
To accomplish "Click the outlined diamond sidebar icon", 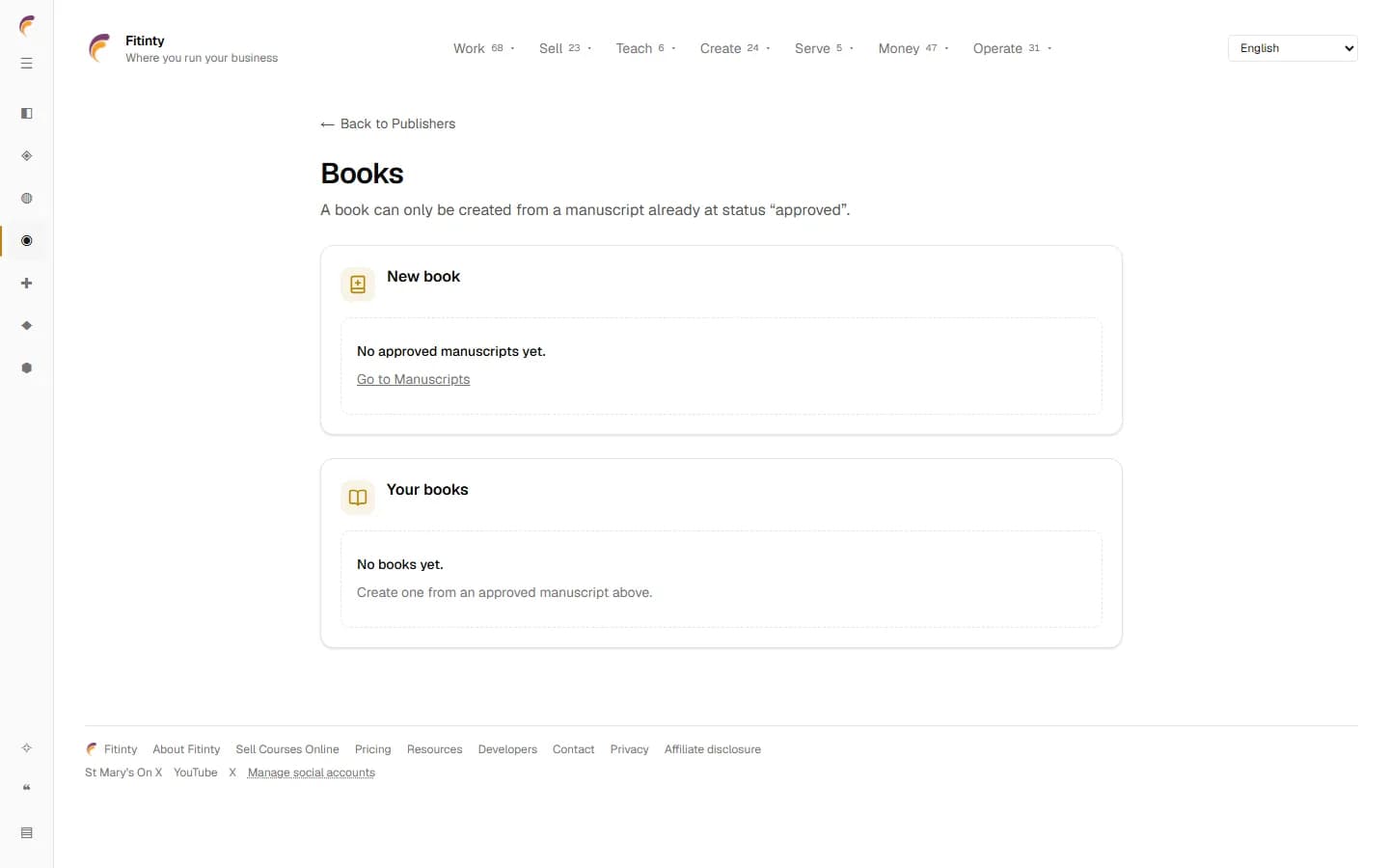I will click(27, 156).
